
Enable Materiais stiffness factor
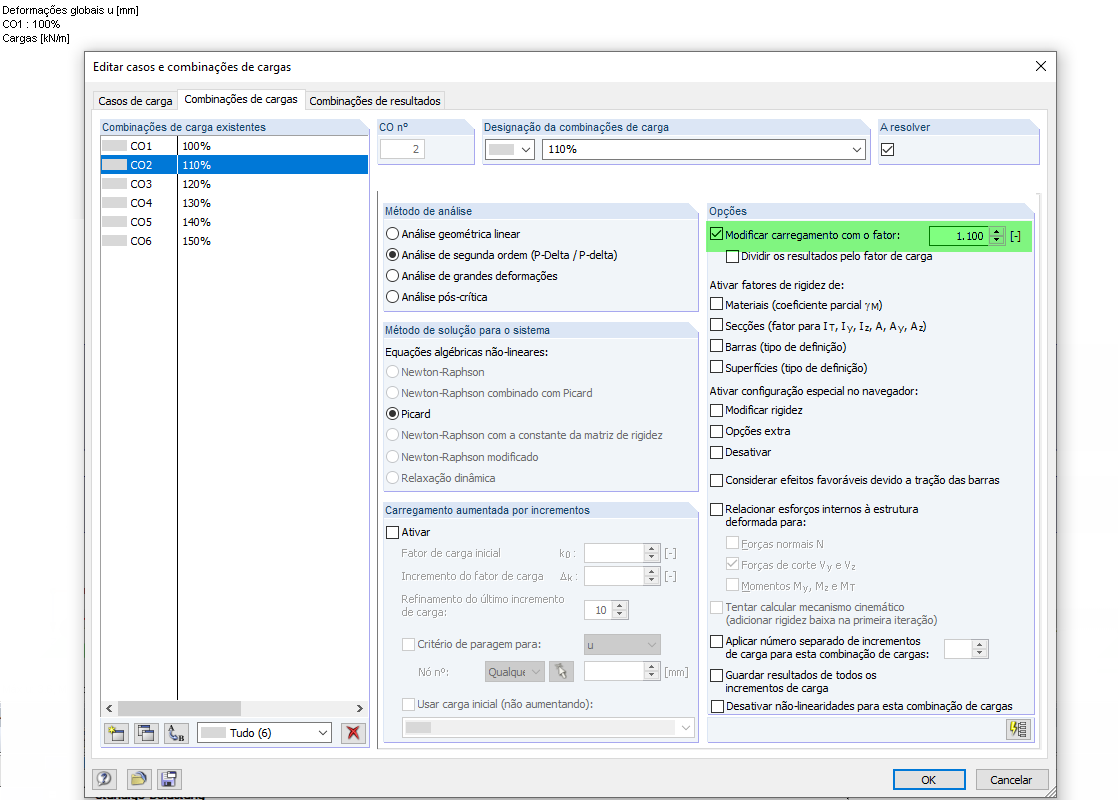pyautogui.click(x=717, y=304)
